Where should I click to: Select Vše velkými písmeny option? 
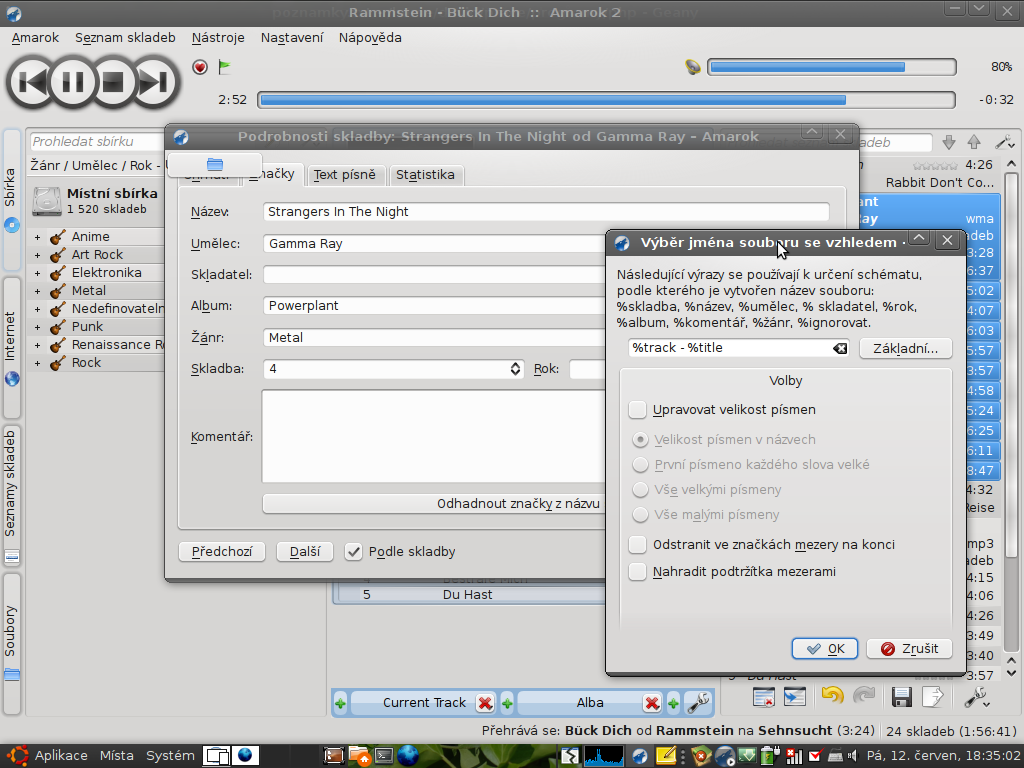(x=641, y=490)
